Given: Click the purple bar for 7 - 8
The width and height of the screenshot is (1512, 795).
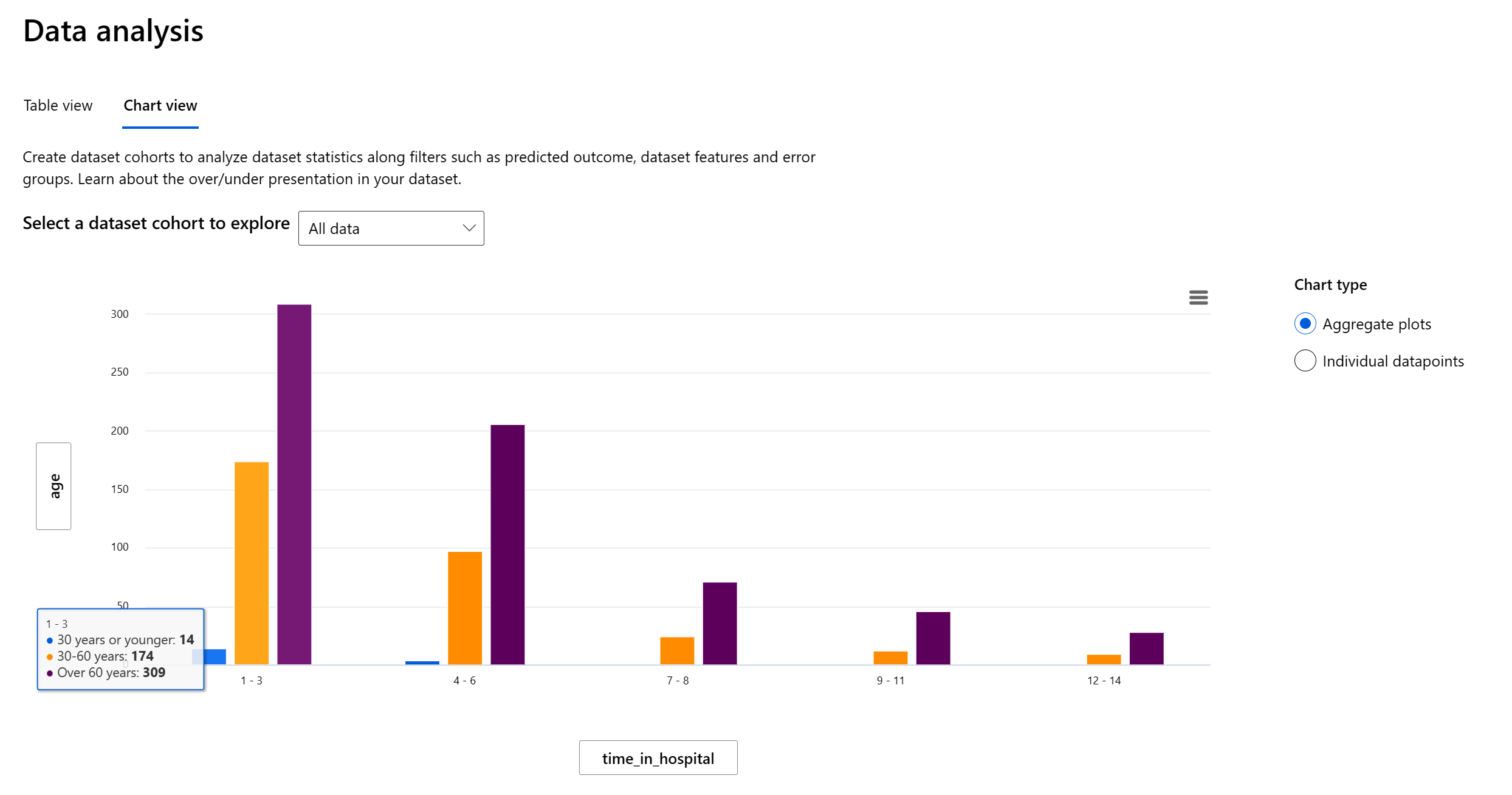Looking at the screenshot, I should point(720,623).
